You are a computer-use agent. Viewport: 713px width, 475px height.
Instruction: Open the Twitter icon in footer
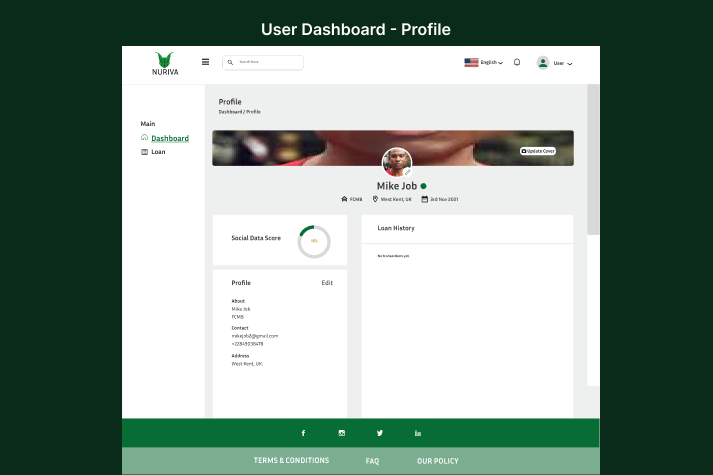click(x=380, y=433)
